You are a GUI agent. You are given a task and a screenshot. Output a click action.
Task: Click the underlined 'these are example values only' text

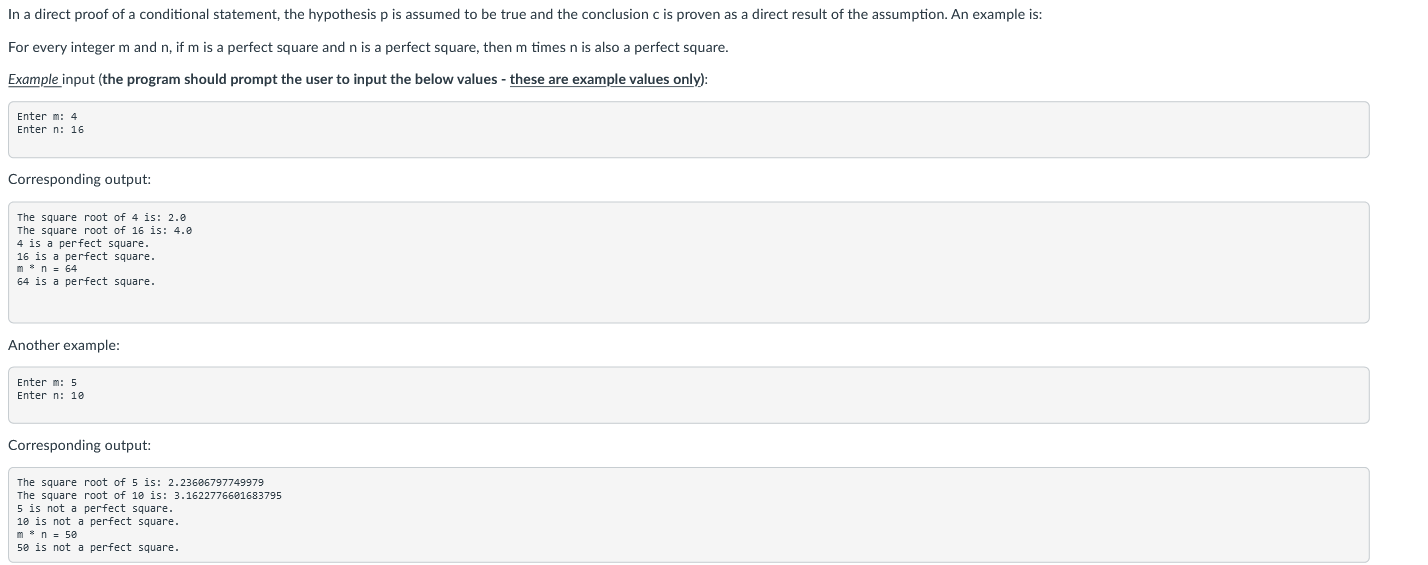pos(606,79)
